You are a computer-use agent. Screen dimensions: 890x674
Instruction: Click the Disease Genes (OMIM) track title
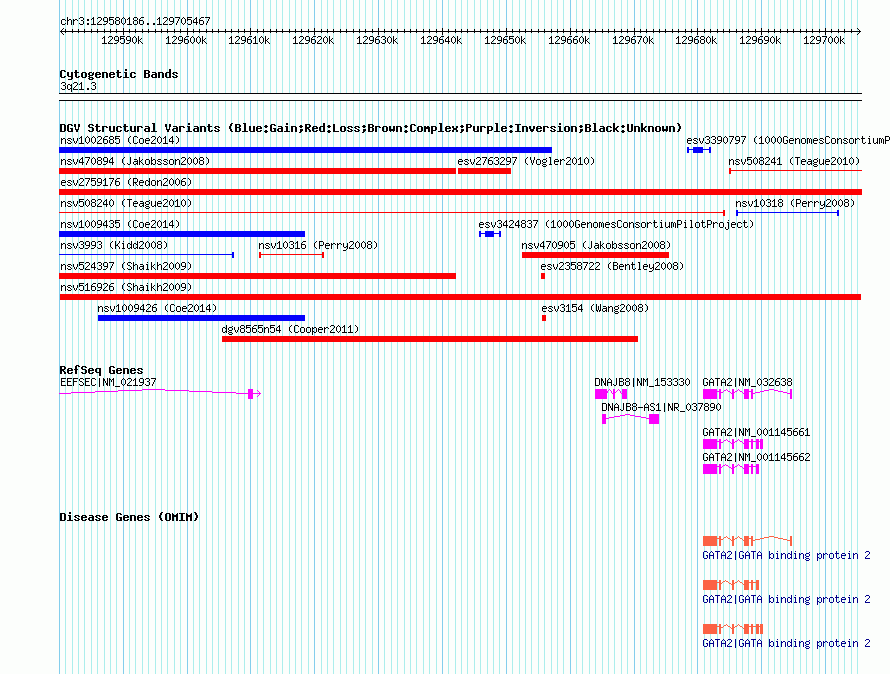pos(129,517)
